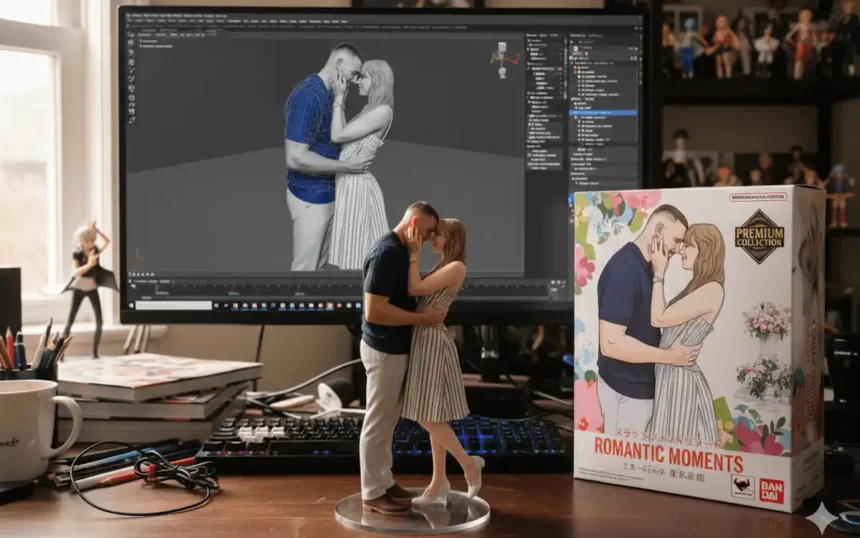Screen dimensions: 860x538
Task: Toggle a checkbox row in the properties panel
Action: point(545,155)
